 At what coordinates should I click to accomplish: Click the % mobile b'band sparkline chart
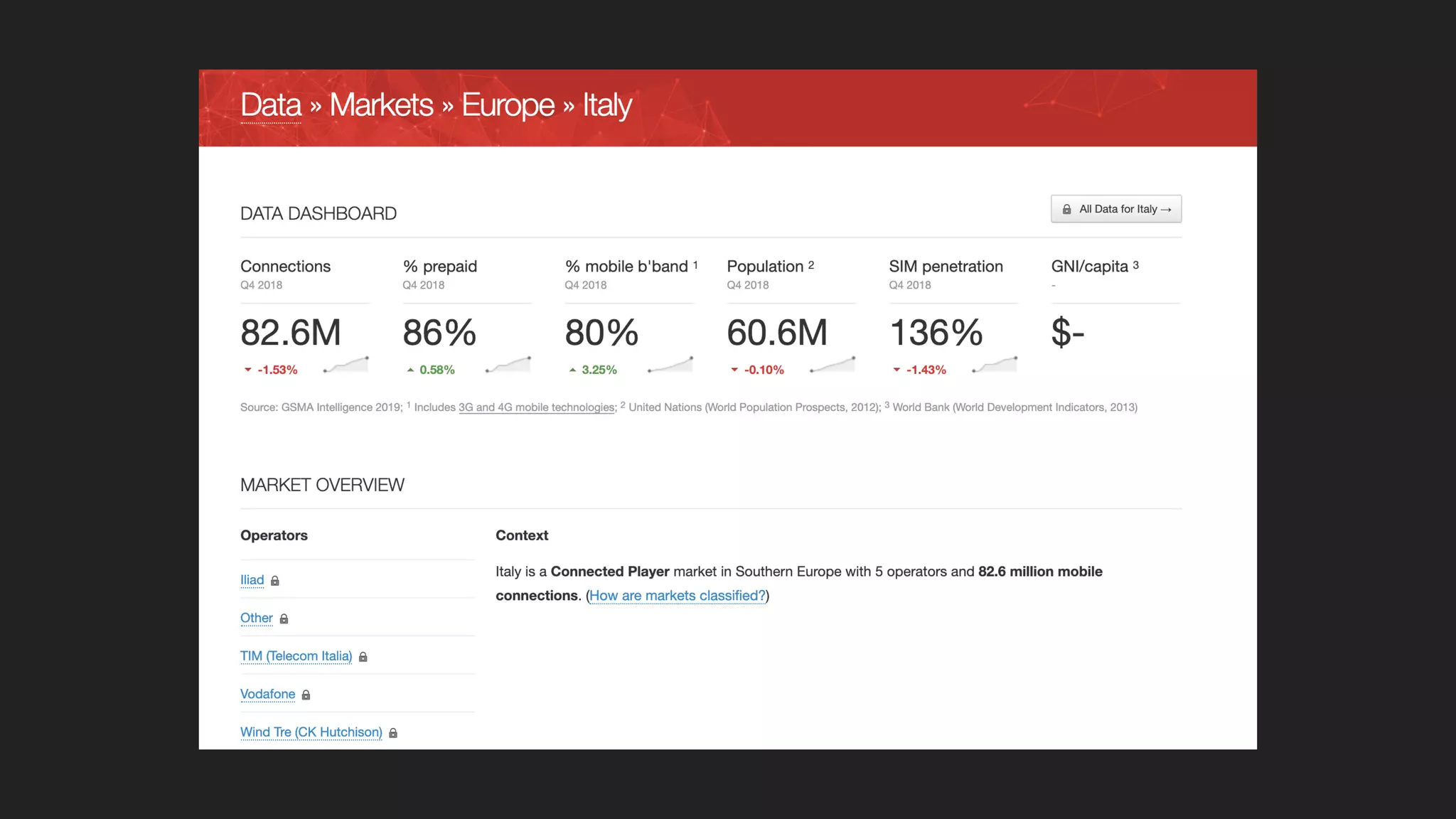(x=670, y=365)
